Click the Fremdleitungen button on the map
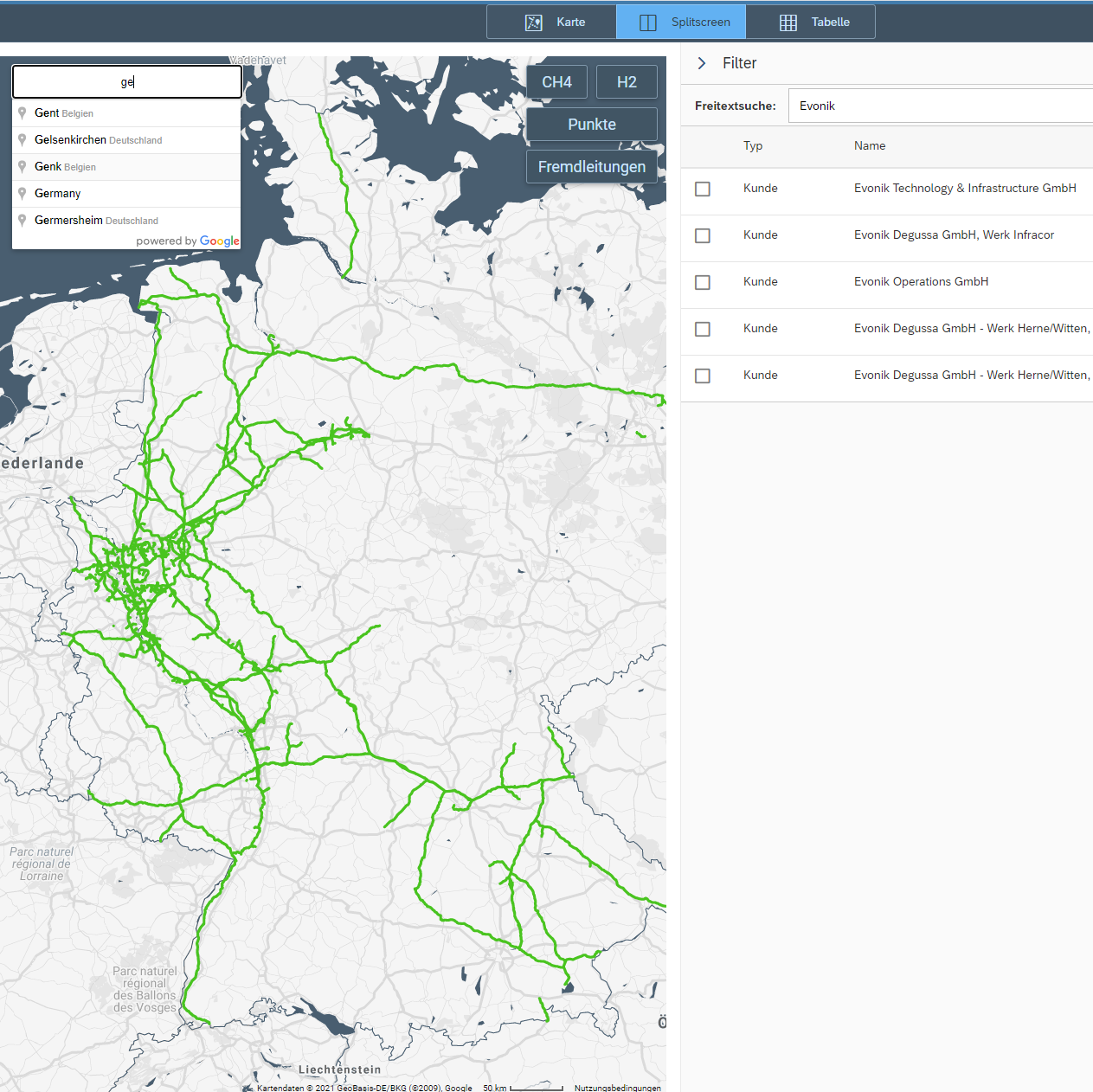 592,167
